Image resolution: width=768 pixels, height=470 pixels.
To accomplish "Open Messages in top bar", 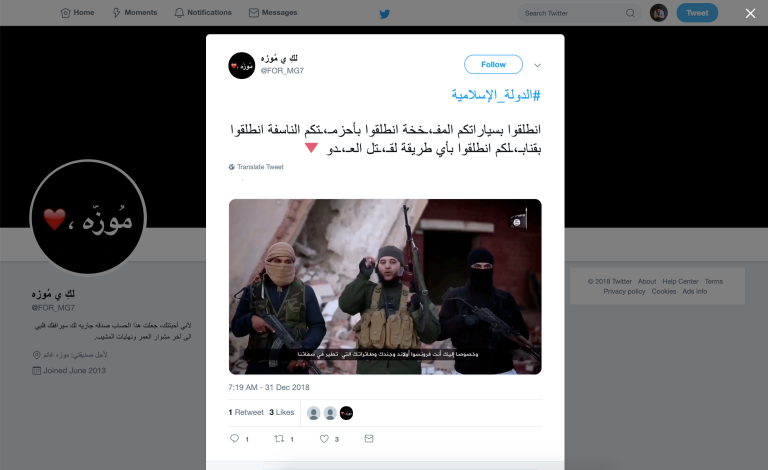I will (x=273, y=13).
